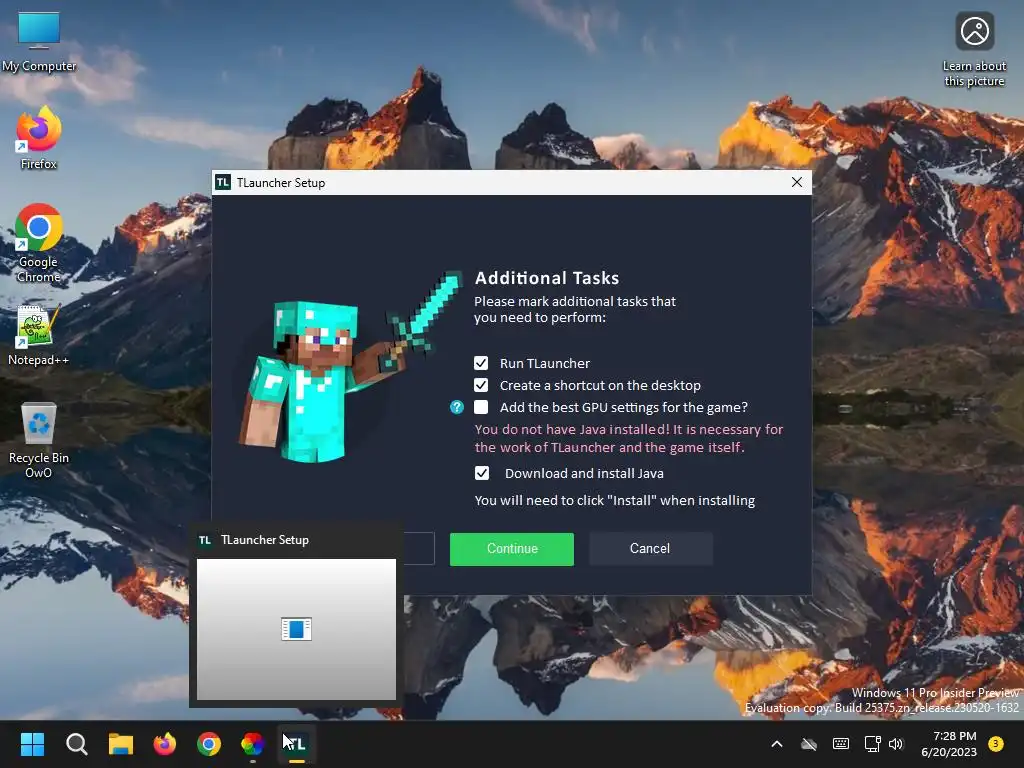This screenshot has height=768, width=1024.
Task: Open the clock showing 7:28 PM
Action: 949,744
